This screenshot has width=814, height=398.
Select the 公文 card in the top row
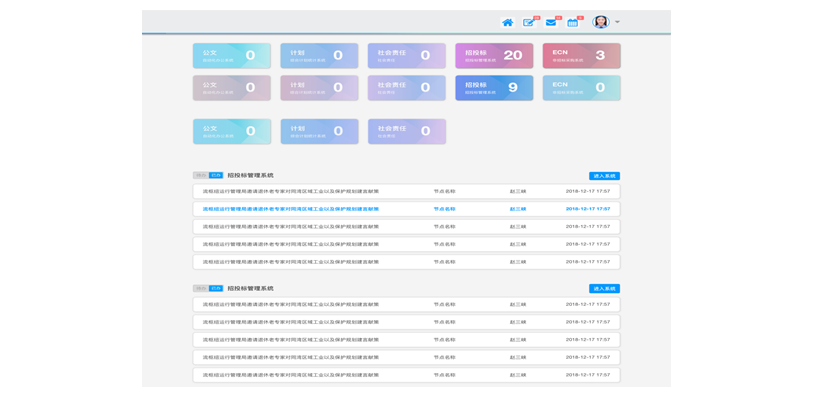click(232, 56)
